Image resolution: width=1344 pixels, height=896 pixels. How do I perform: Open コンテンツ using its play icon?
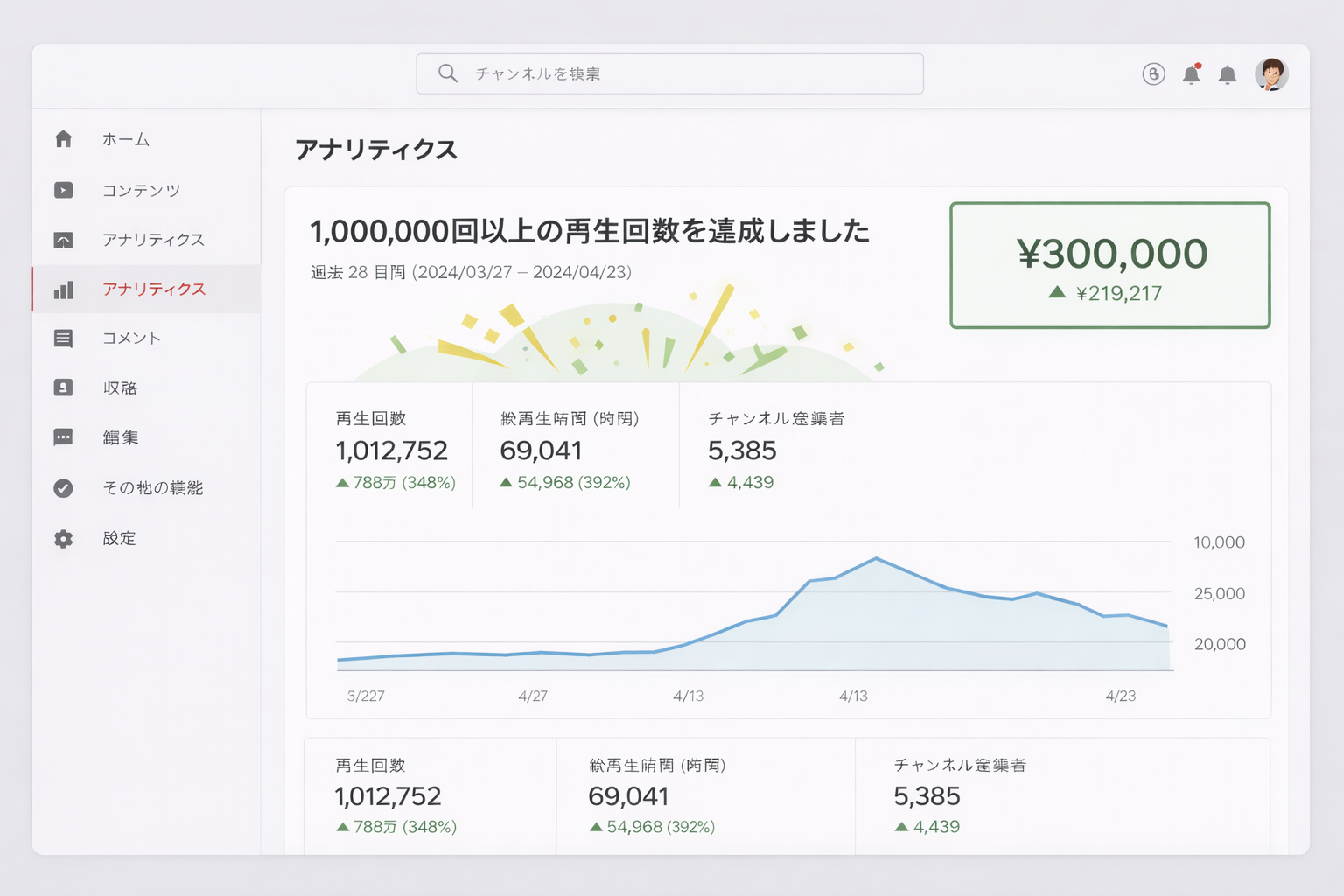click(64, 190)
